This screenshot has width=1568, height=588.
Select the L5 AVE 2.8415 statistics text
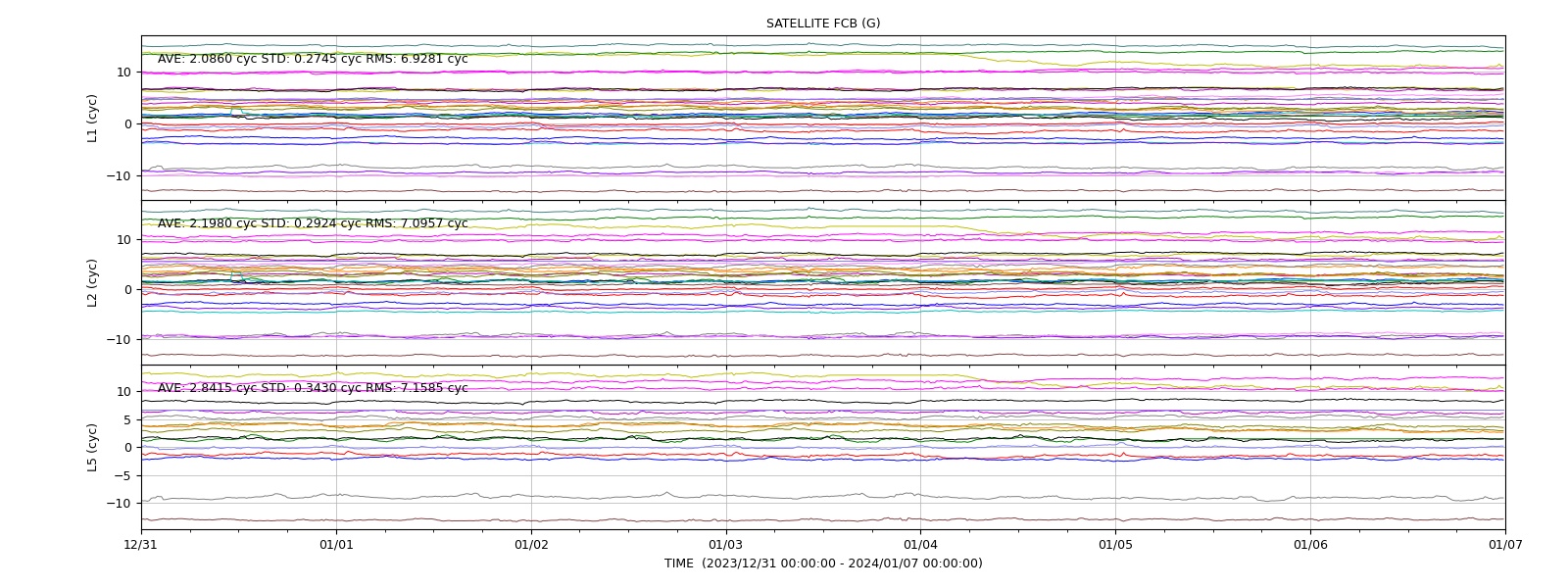click(313, 388)
